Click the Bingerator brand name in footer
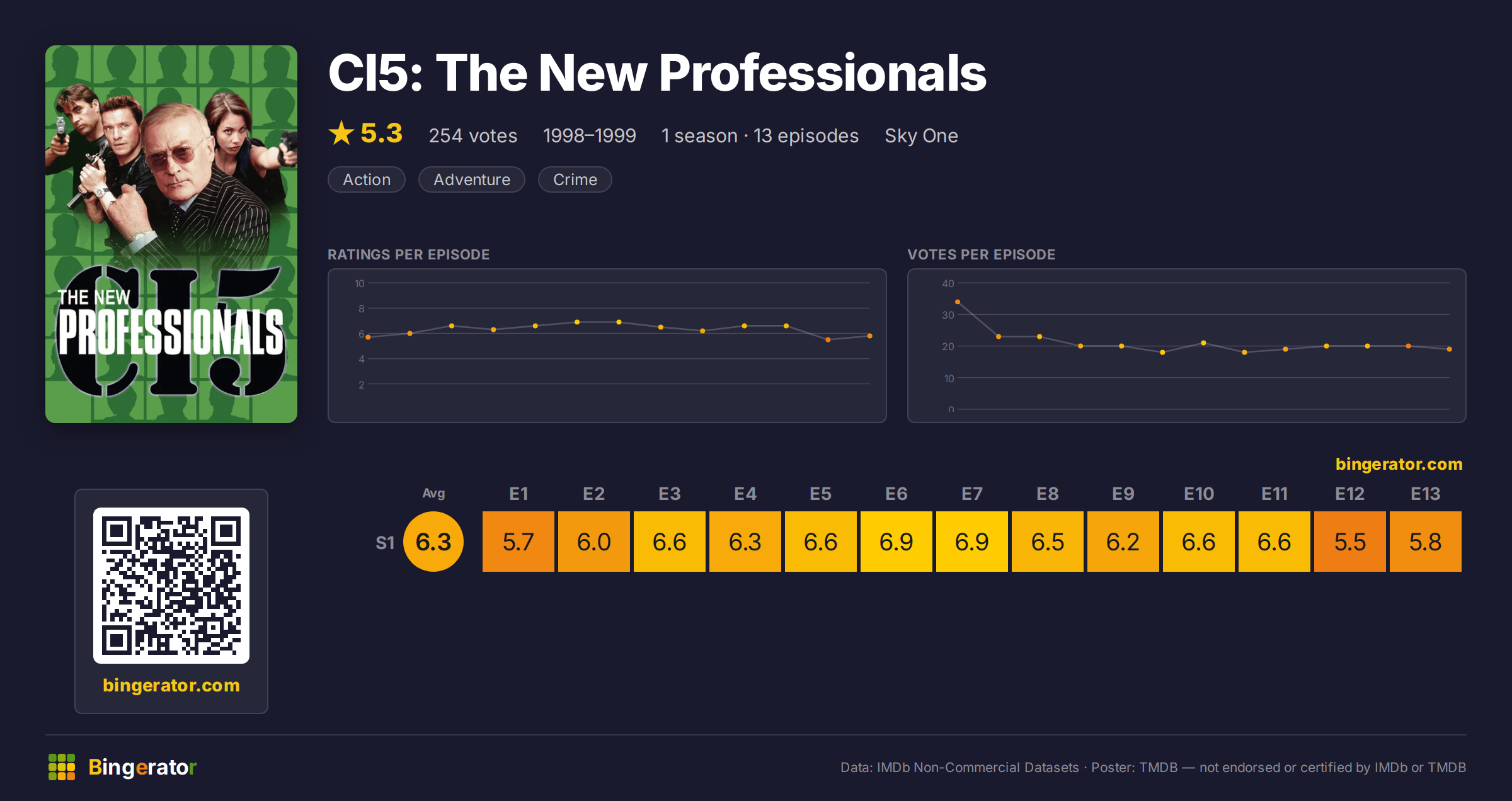 pyautogui.click(x=142, y=767)
